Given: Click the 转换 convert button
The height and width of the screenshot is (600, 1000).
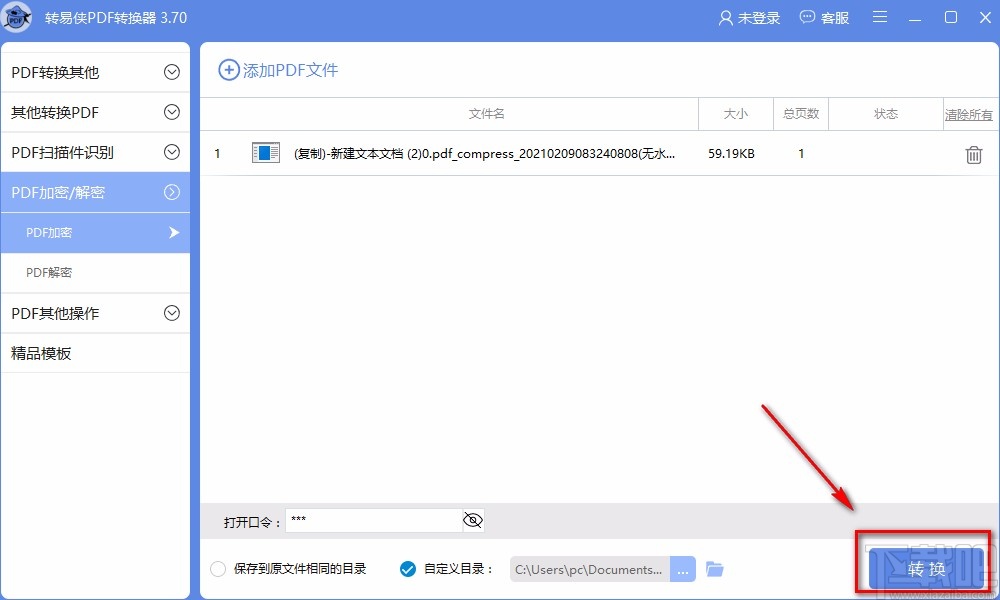Looking at the screenshot, I should point(925,566).
